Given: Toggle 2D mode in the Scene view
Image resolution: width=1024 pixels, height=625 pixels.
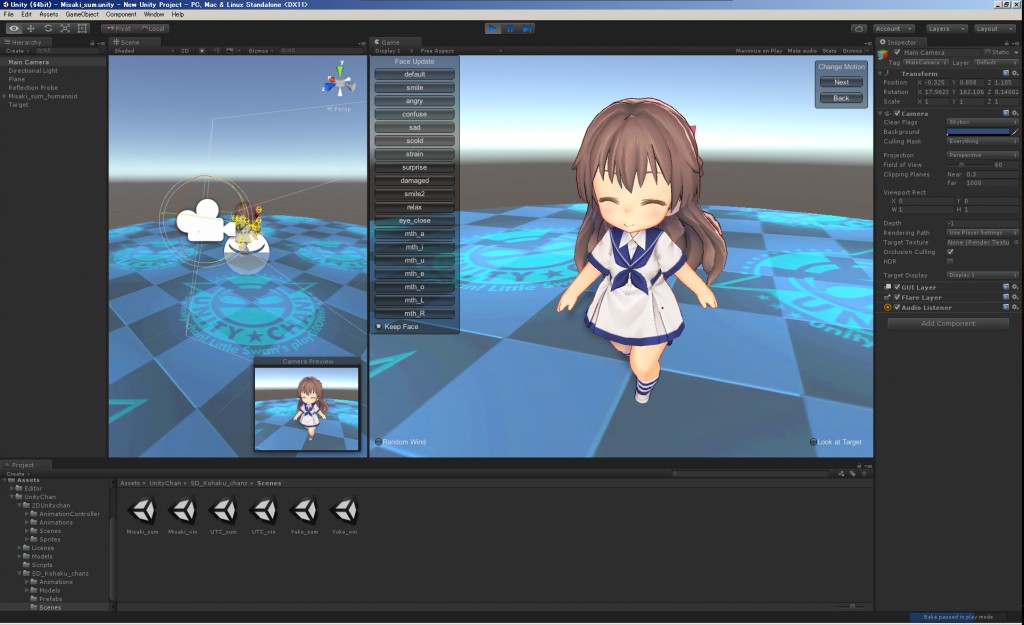Looking at the screenshot, I should point(187,49).
